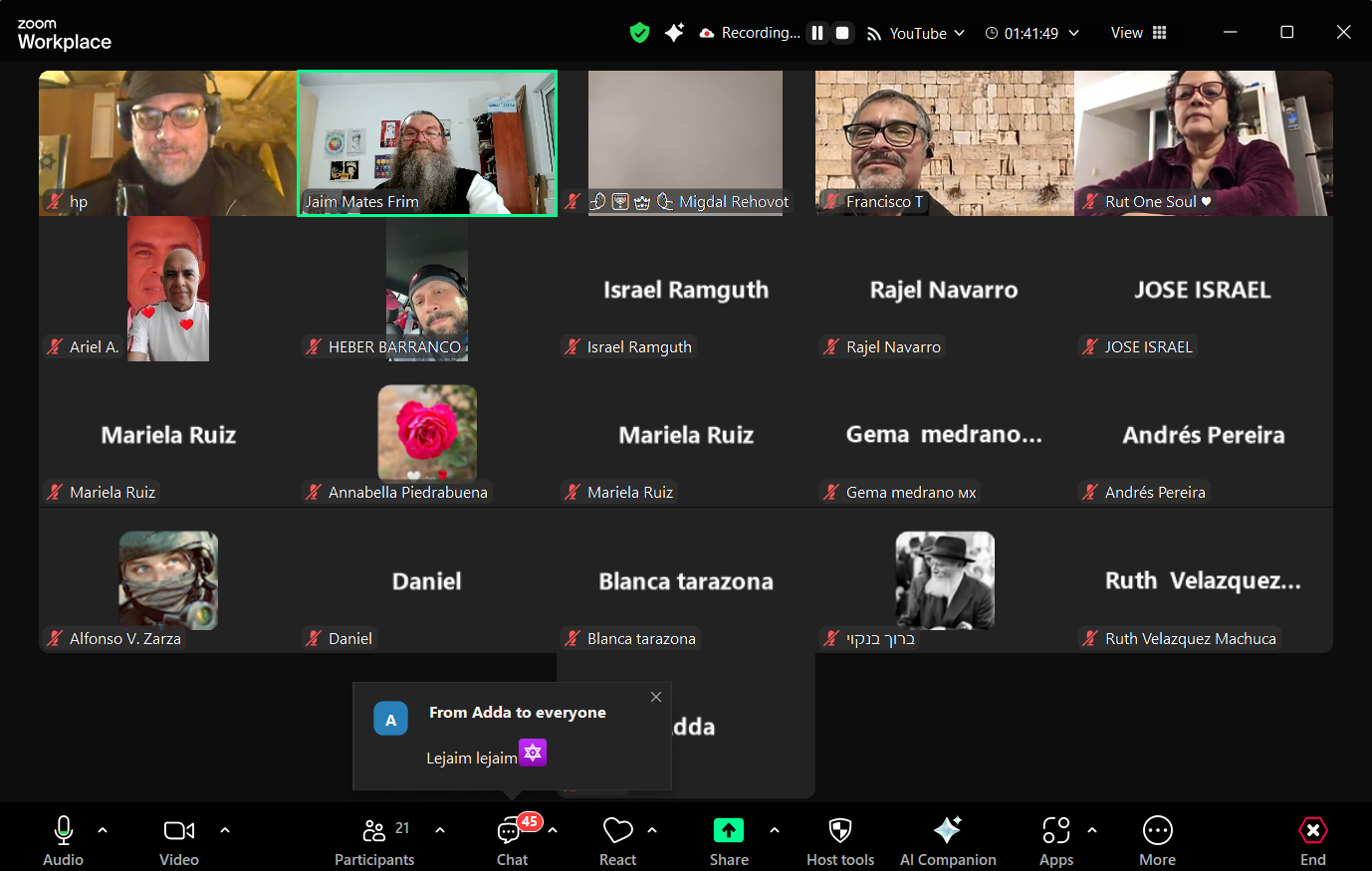Open the Apps menu

[x=1055, y=840]
